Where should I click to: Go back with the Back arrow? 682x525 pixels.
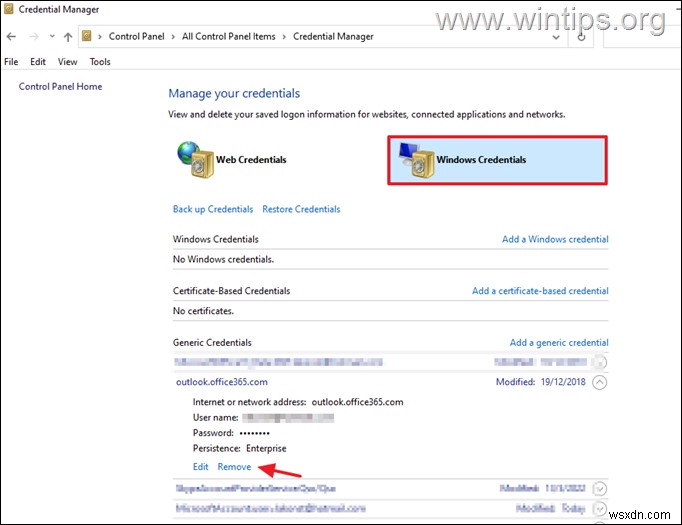(11, 37)
